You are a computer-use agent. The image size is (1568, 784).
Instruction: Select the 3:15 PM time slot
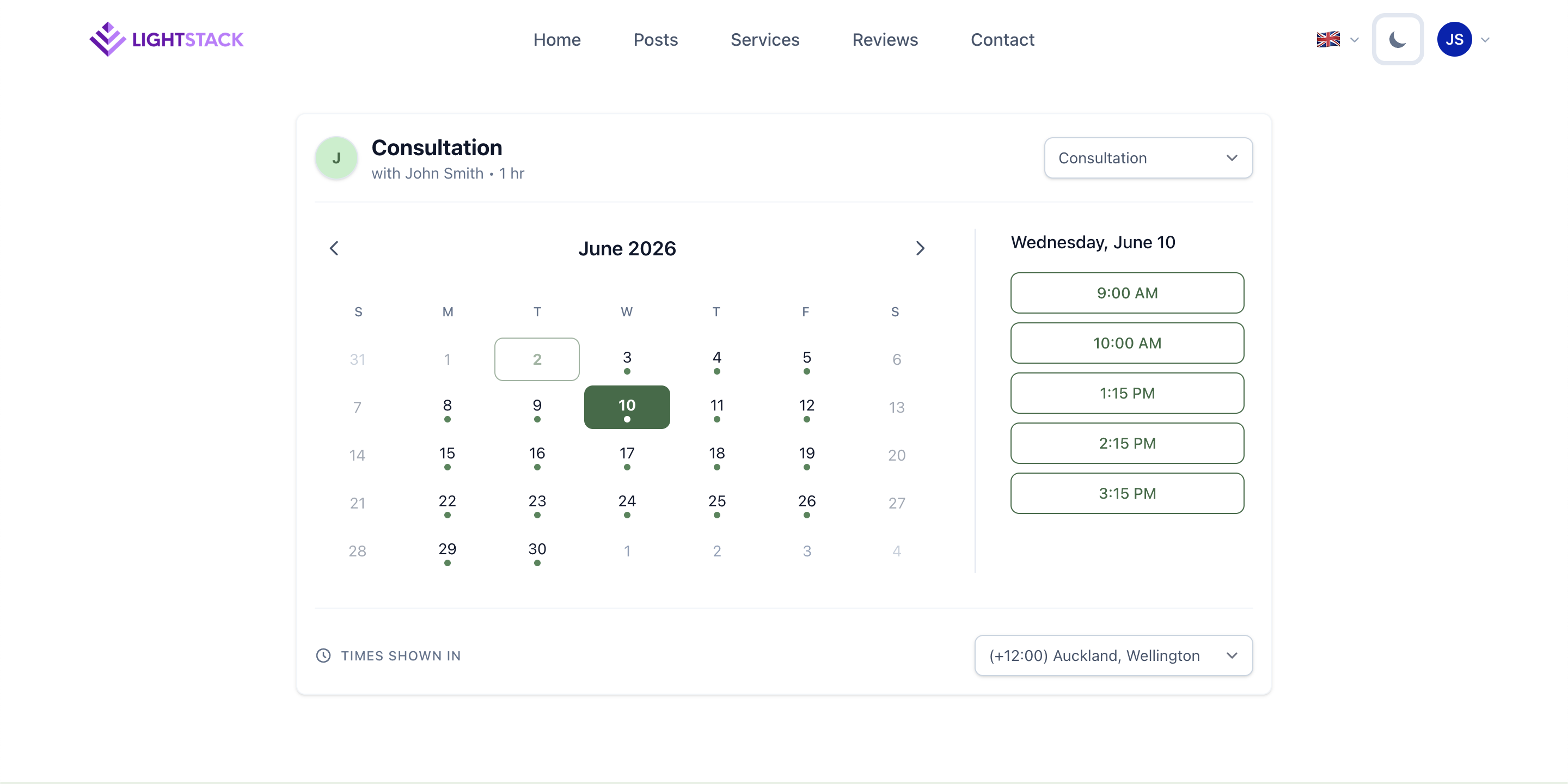(x=1128, y=493)
